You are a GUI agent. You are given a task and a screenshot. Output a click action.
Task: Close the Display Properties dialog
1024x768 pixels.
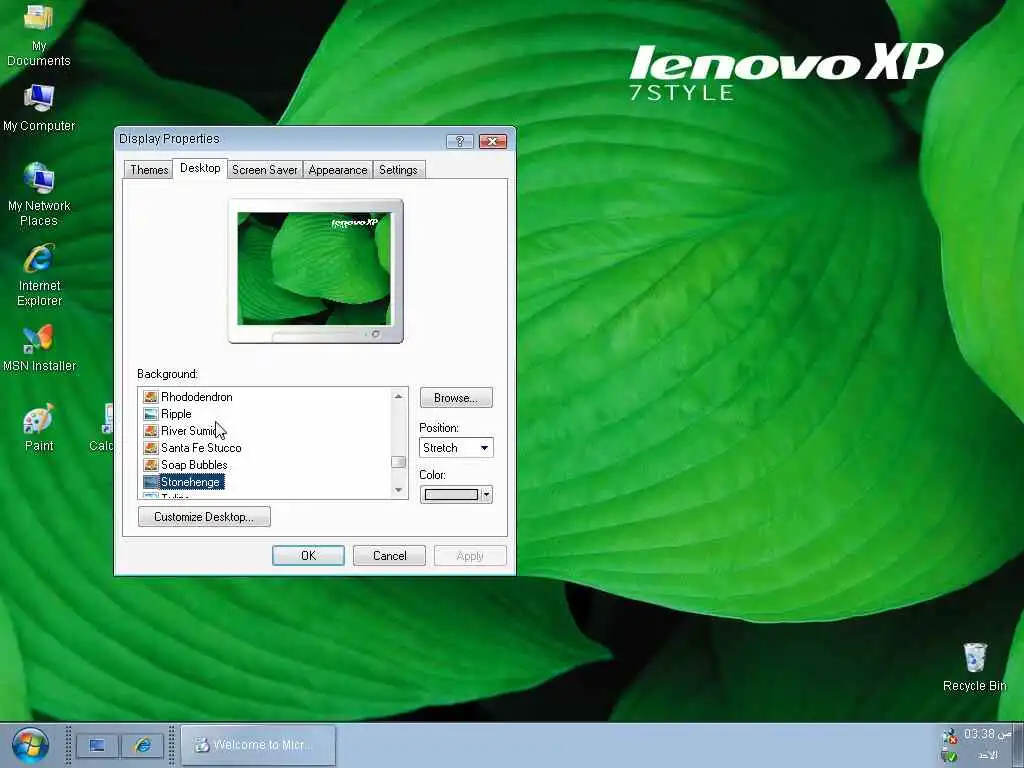click(x=493, y=142)
